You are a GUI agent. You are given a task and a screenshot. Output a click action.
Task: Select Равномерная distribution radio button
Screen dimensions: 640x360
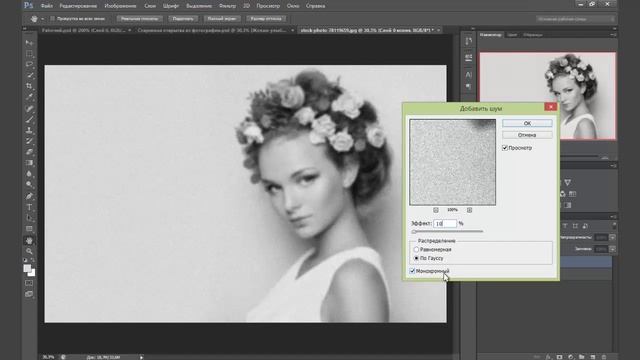(x=416, y=249)
